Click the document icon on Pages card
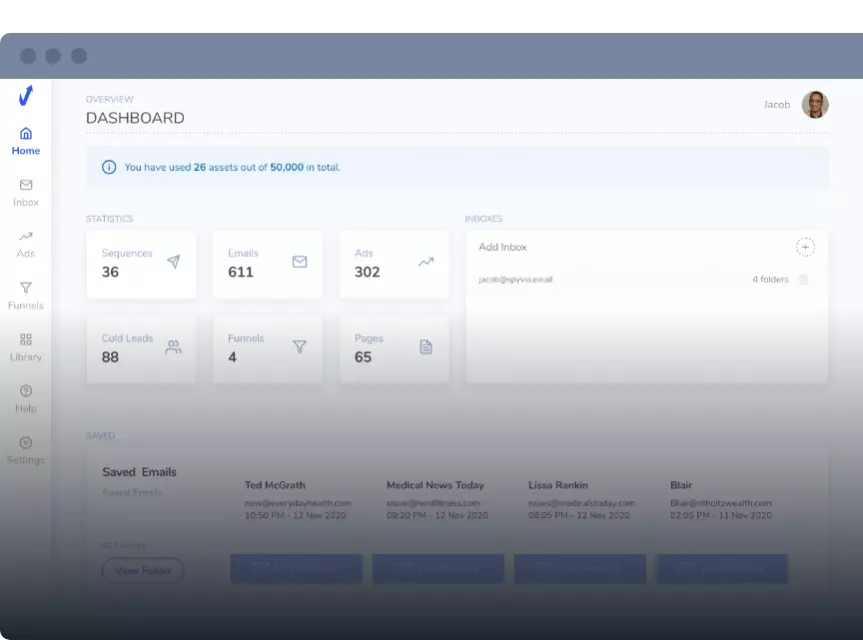 point(426,347)
